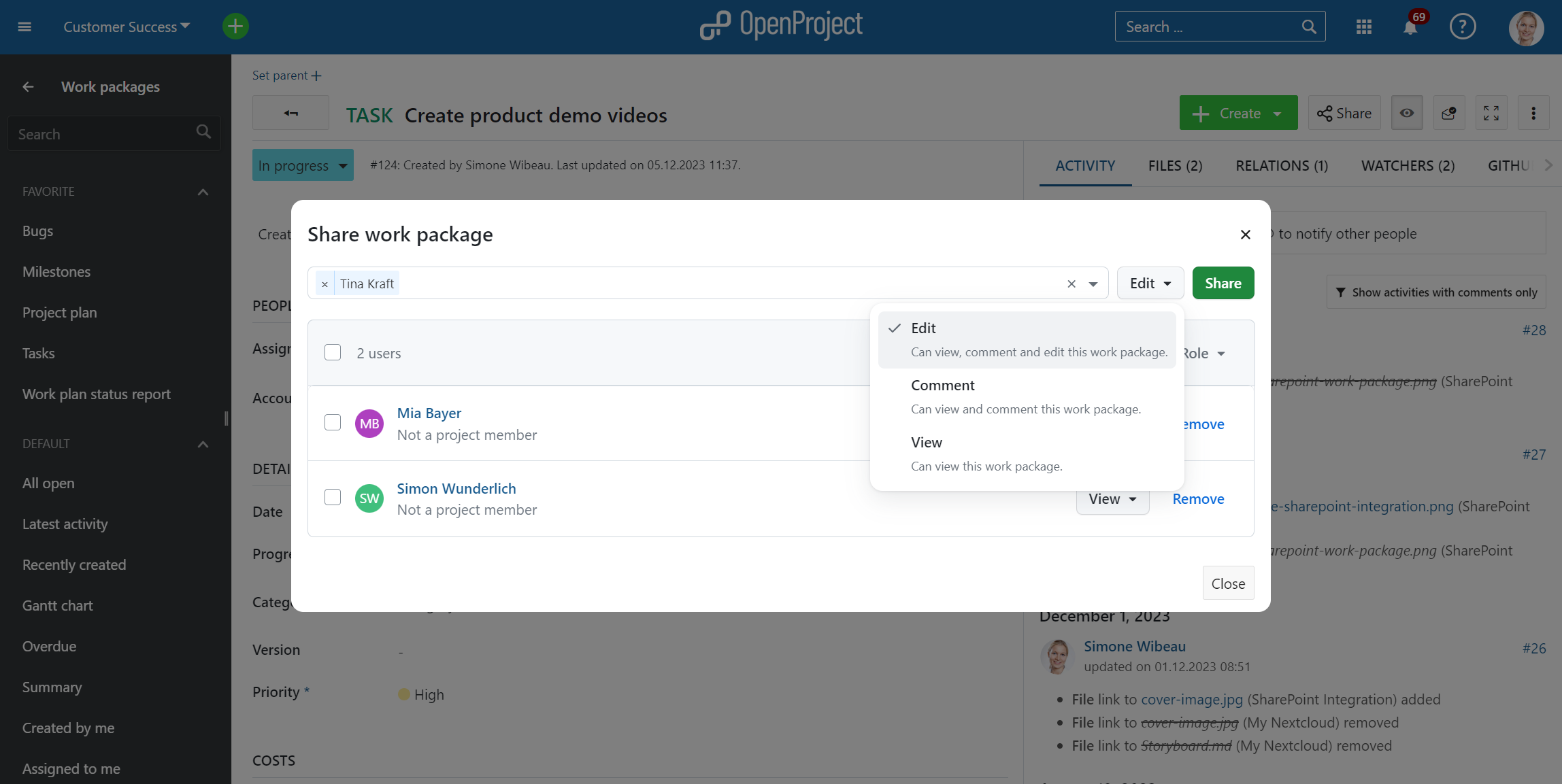Activate full screen view icon

point(1491,112)
